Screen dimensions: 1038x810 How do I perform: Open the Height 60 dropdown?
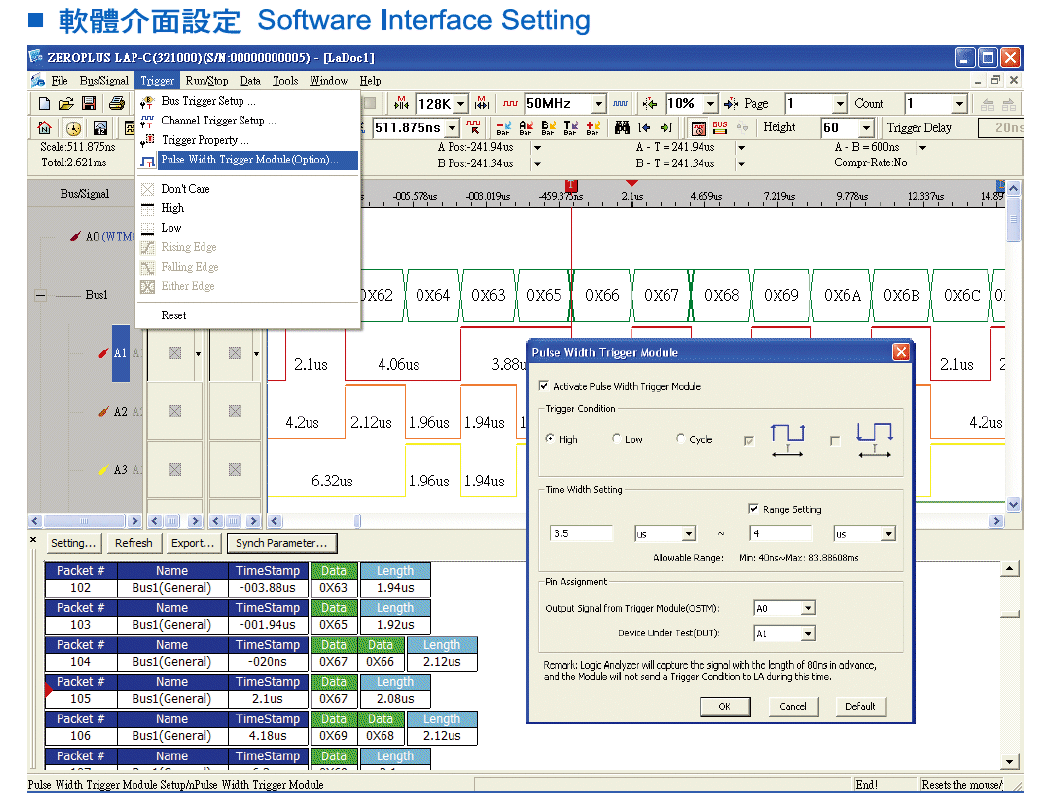tap(866, 128)
